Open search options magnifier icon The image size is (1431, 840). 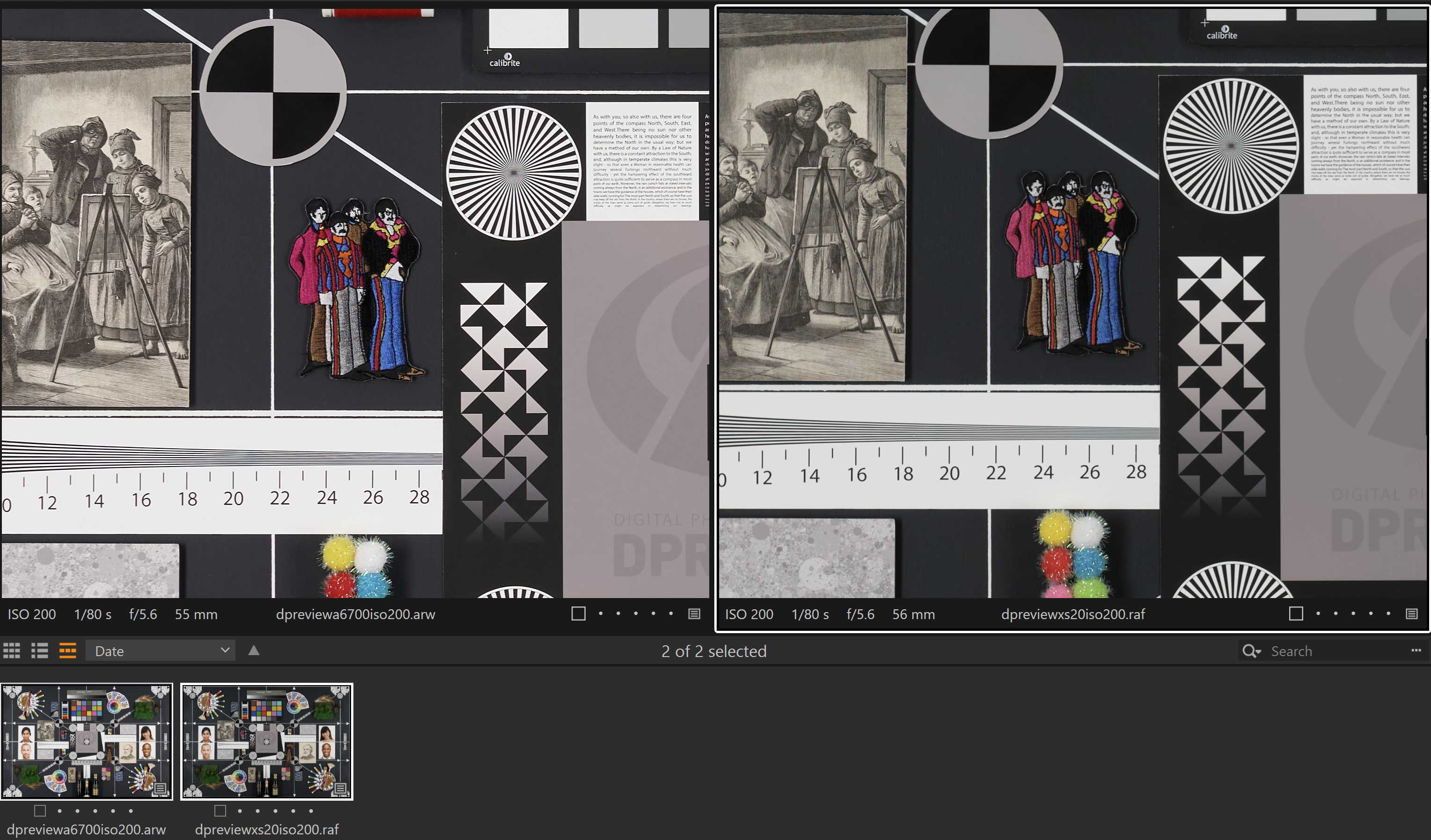(x=1251, y=651)
